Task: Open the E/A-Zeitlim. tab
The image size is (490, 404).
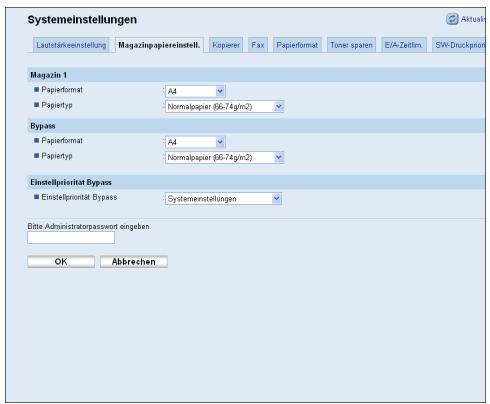Action: 403,45
